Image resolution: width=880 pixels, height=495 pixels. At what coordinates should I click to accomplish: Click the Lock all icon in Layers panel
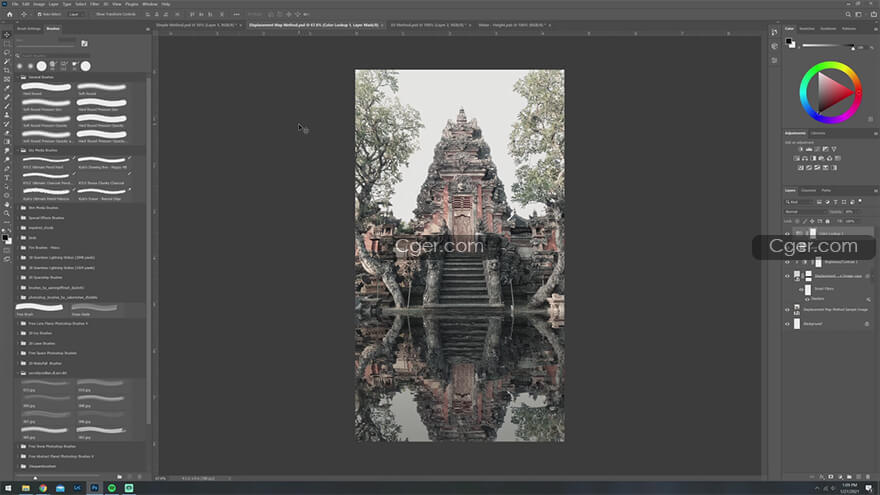point(827,221)
